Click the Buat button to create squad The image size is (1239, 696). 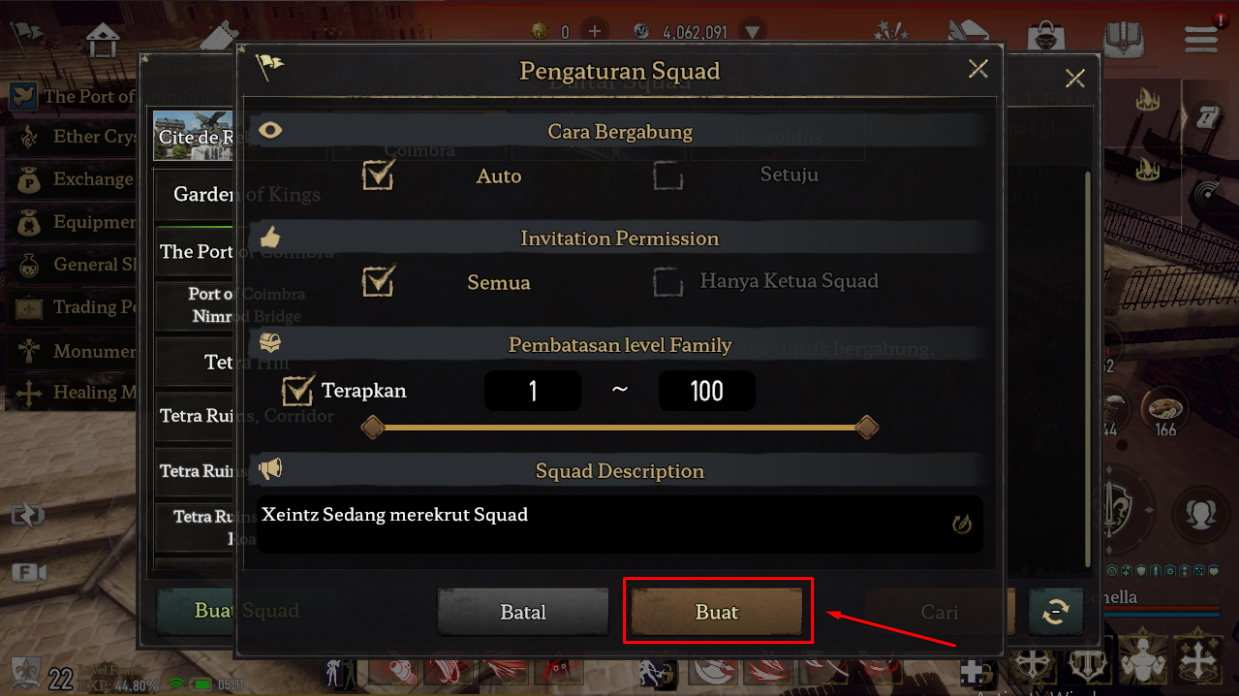(x=717, y=611)
